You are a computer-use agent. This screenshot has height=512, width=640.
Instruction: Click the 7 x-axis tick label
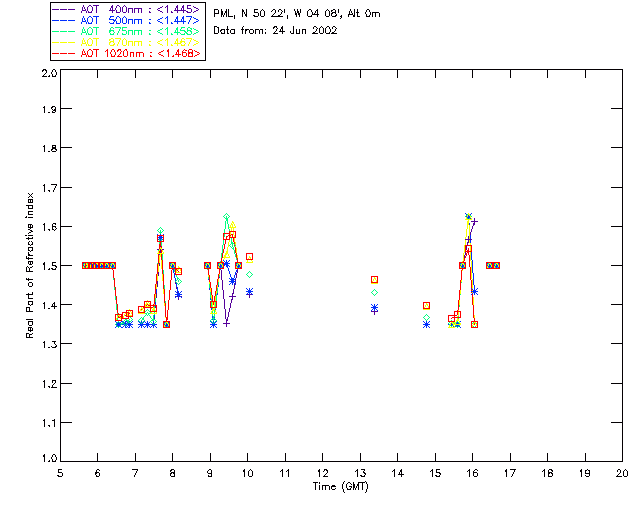[135, 473]
